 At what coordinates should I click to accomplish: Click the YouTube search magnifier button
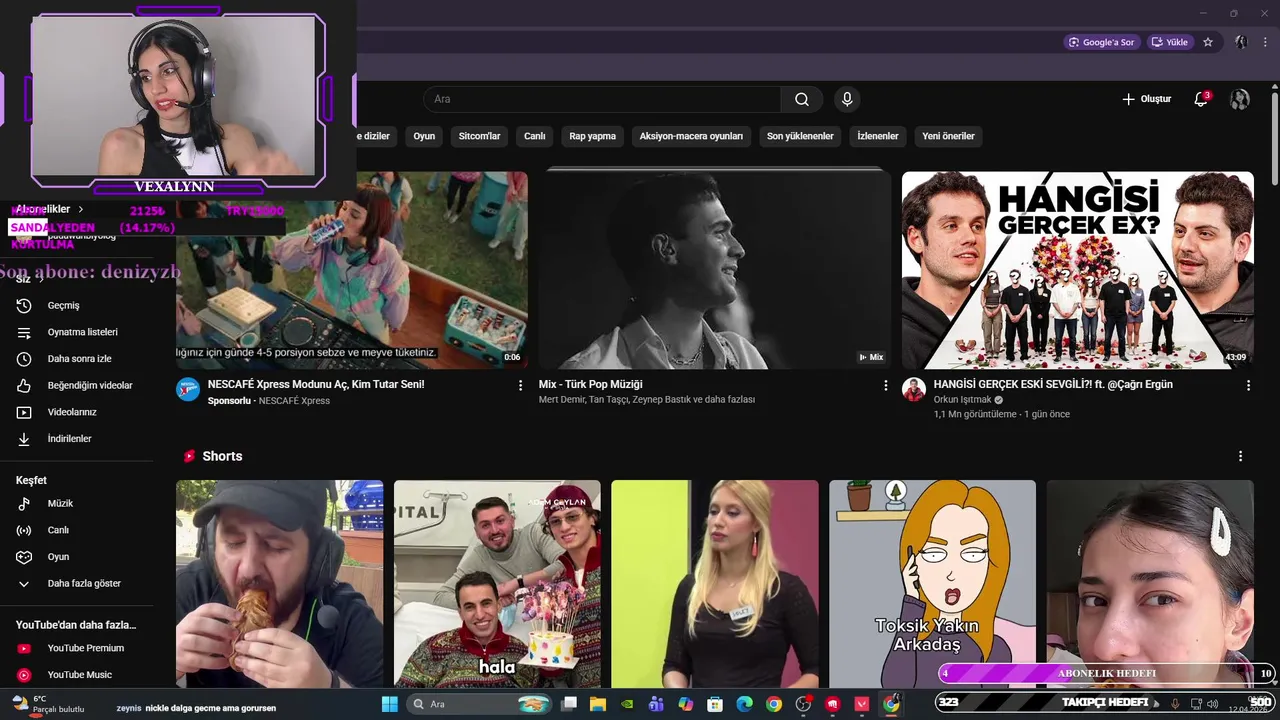[802, 99]
